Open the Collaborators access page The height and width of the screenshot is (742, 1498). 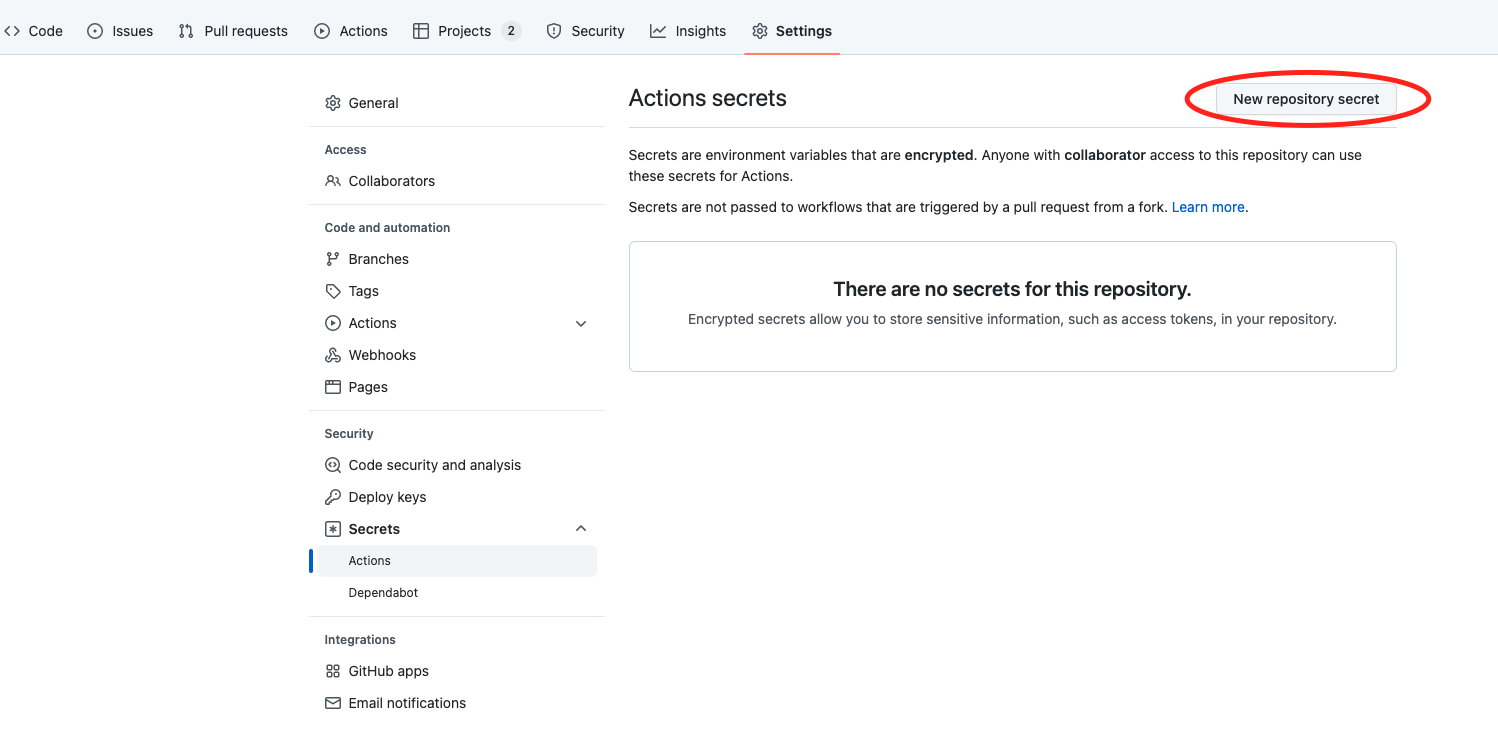tap(392, 181)
